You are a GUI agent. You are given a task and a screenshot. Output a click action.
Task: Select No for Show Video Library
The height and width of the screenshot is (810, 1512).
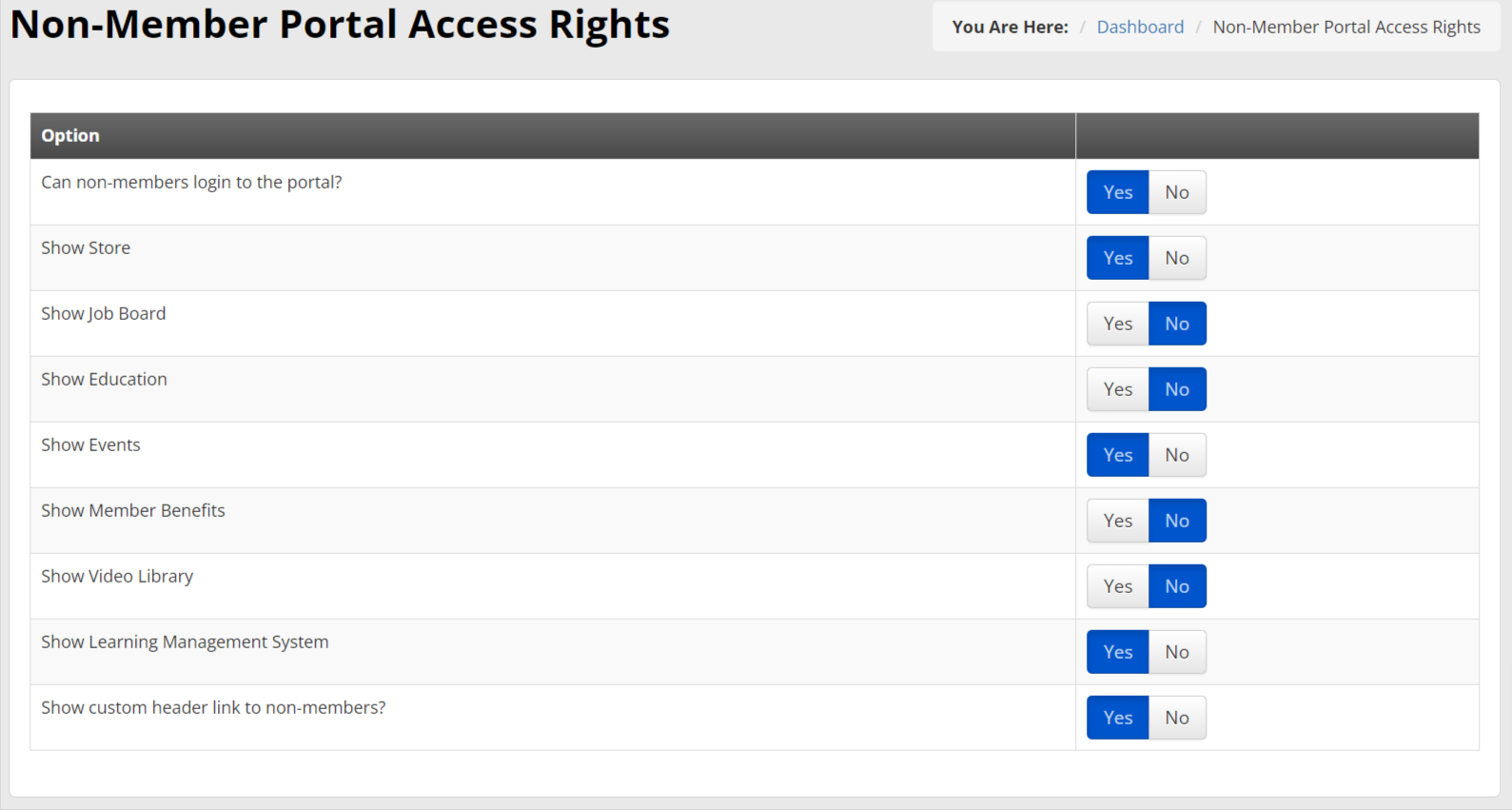1177,586
